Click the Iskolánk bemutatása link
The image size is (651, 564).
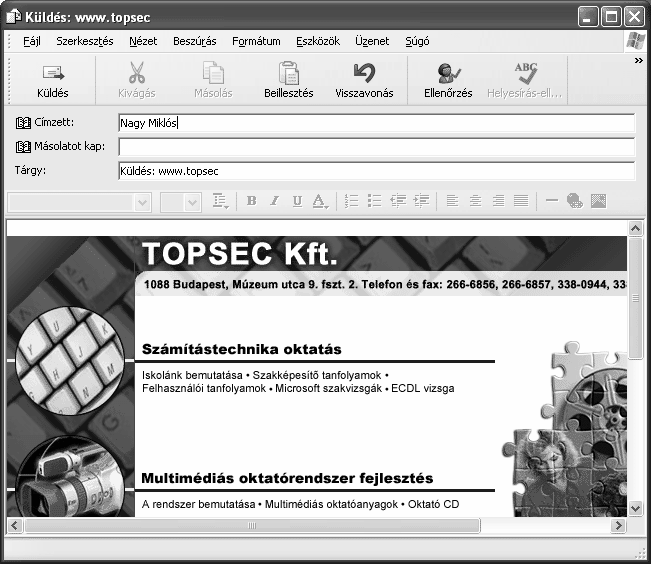(x=192, y=375)
